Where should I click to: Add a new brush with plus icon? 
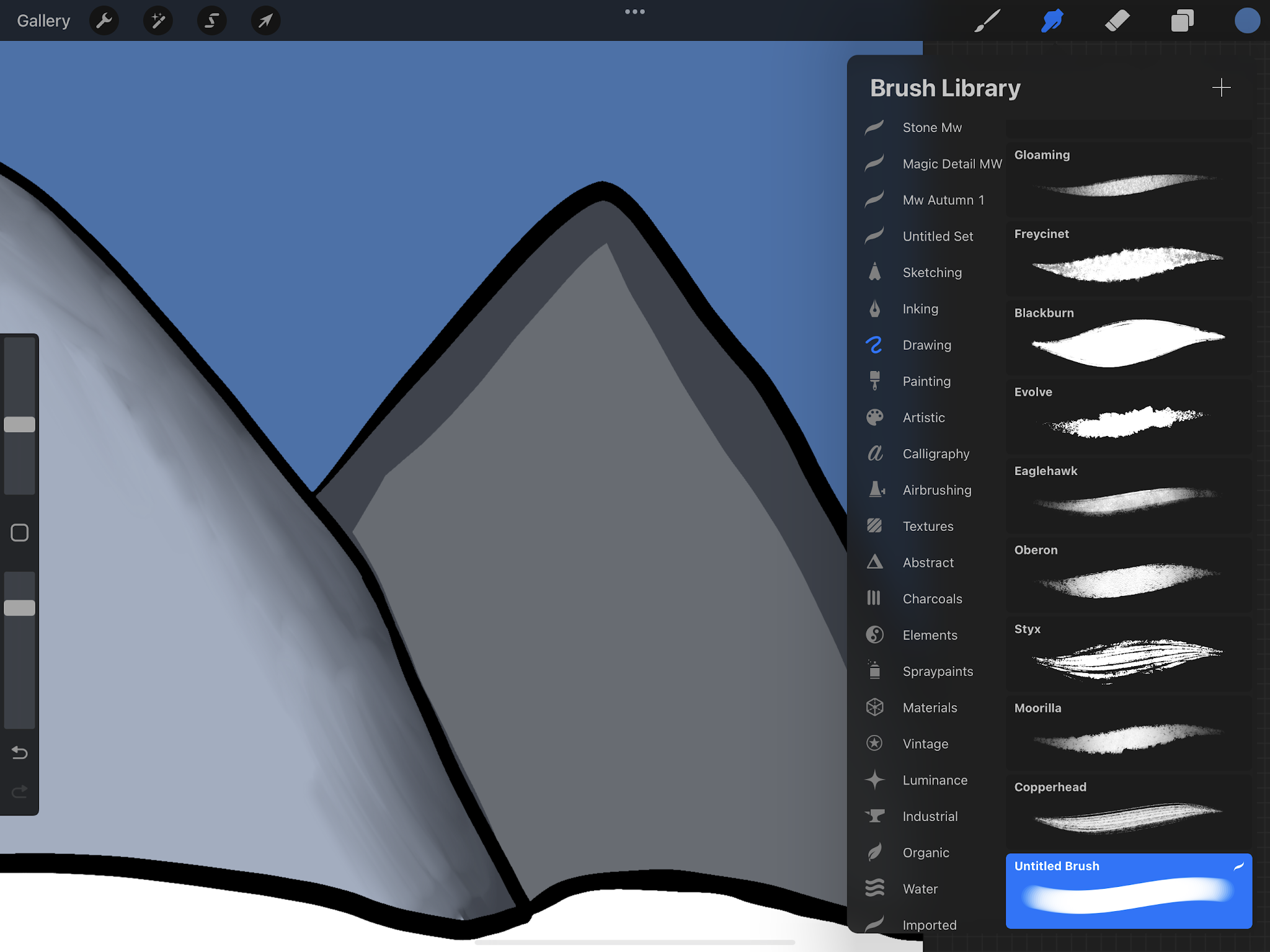pos(1221,87)
